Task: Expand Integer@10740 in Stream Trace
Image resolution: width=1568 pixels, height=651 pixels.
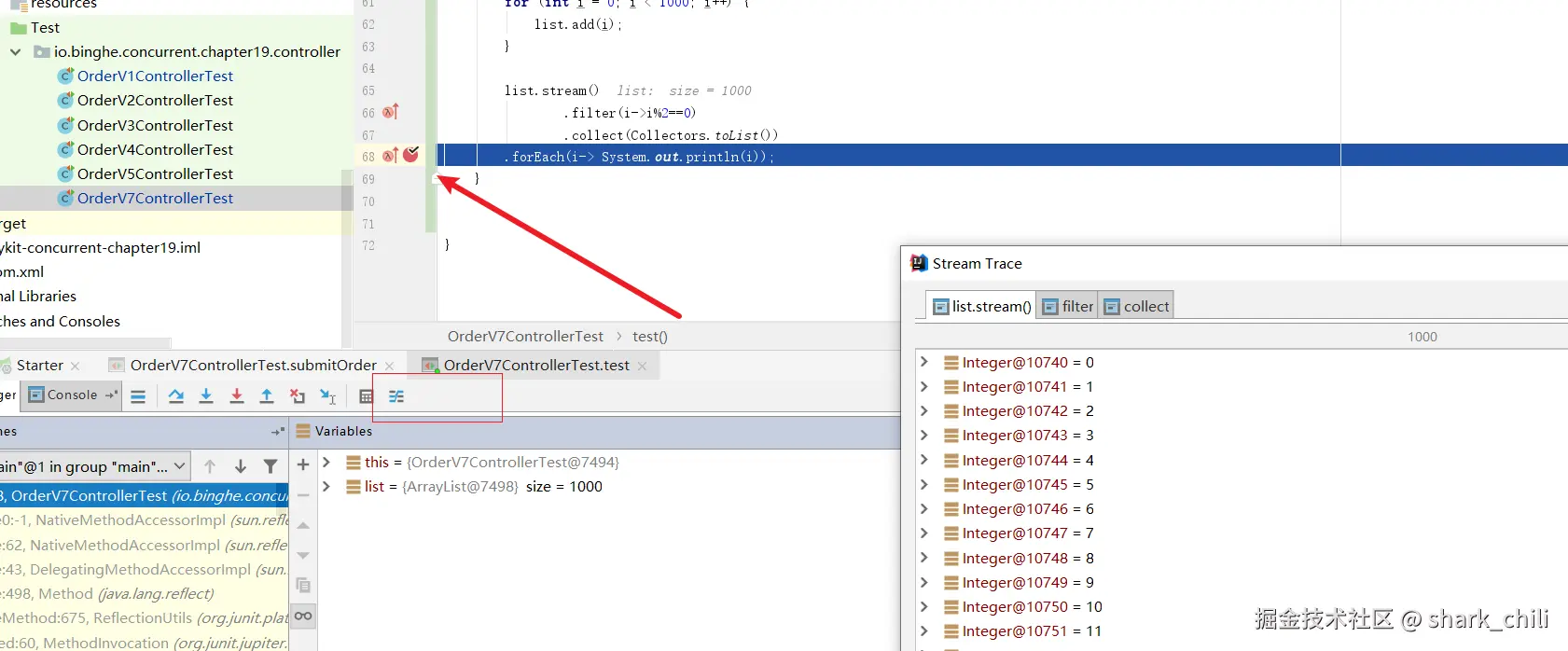Action: [x=924, y=362]
